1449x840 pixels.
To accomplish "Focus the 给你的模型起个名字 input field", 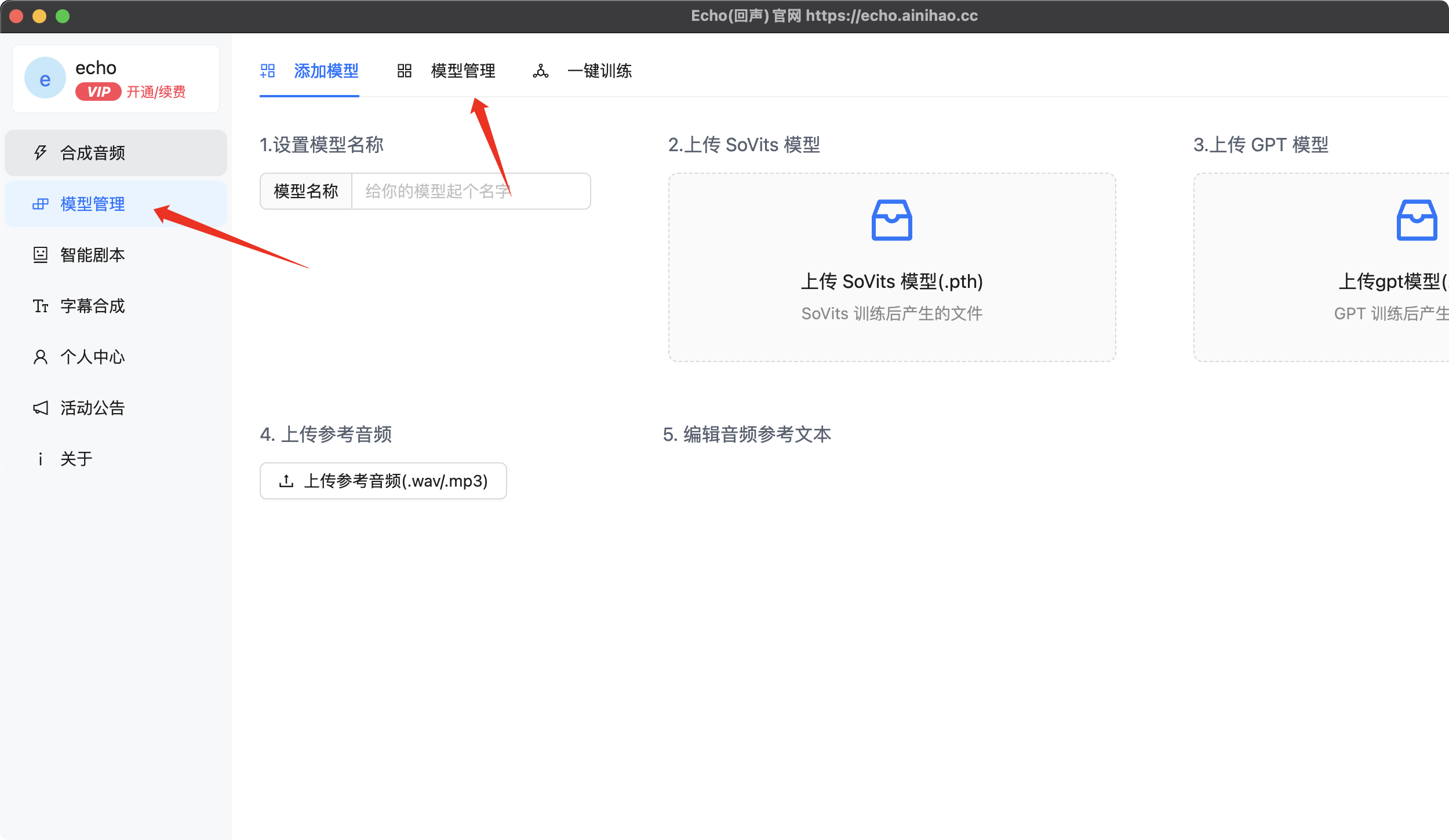I will coord(471,191).
